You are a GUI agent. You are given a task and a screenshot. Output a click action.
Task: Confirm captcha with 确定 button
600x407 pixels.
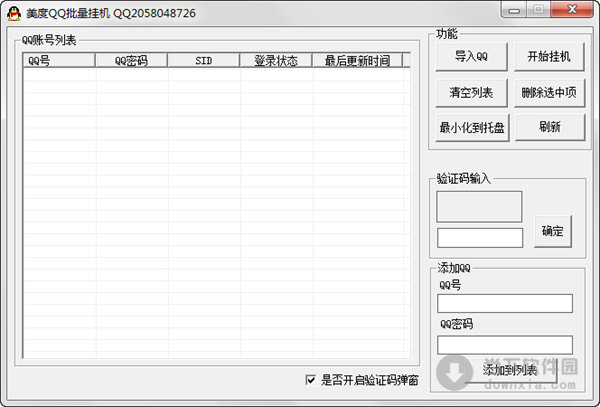click(553, 231)
